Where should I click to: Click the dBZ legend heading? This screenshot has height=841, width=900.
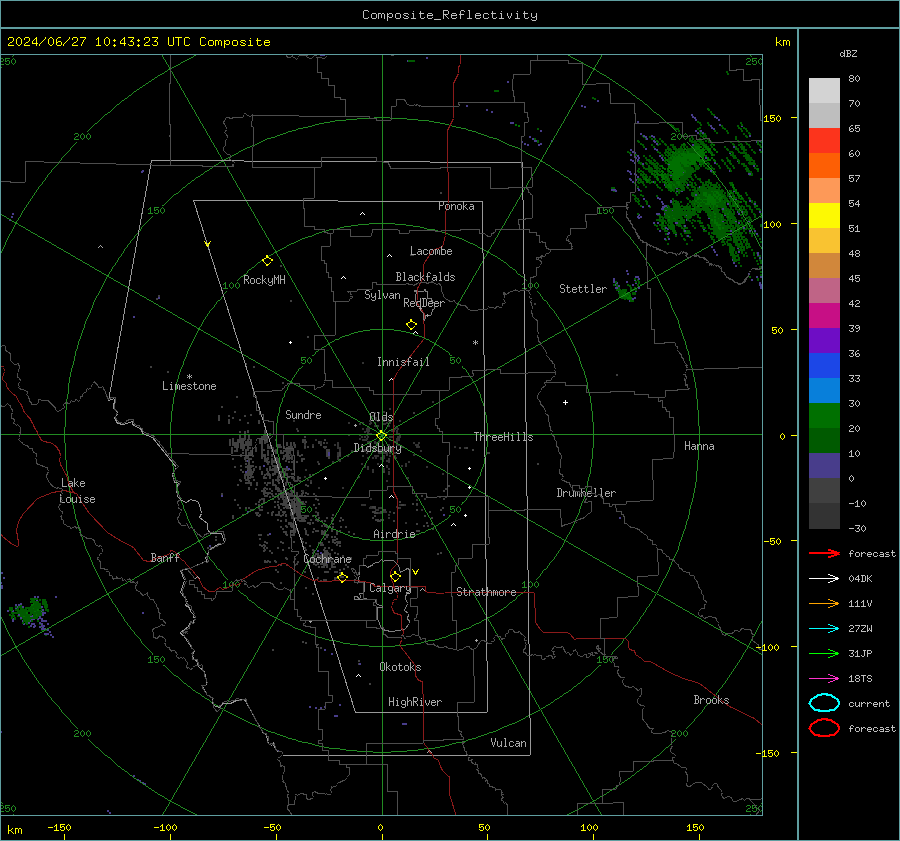click(x=848, y=53)
